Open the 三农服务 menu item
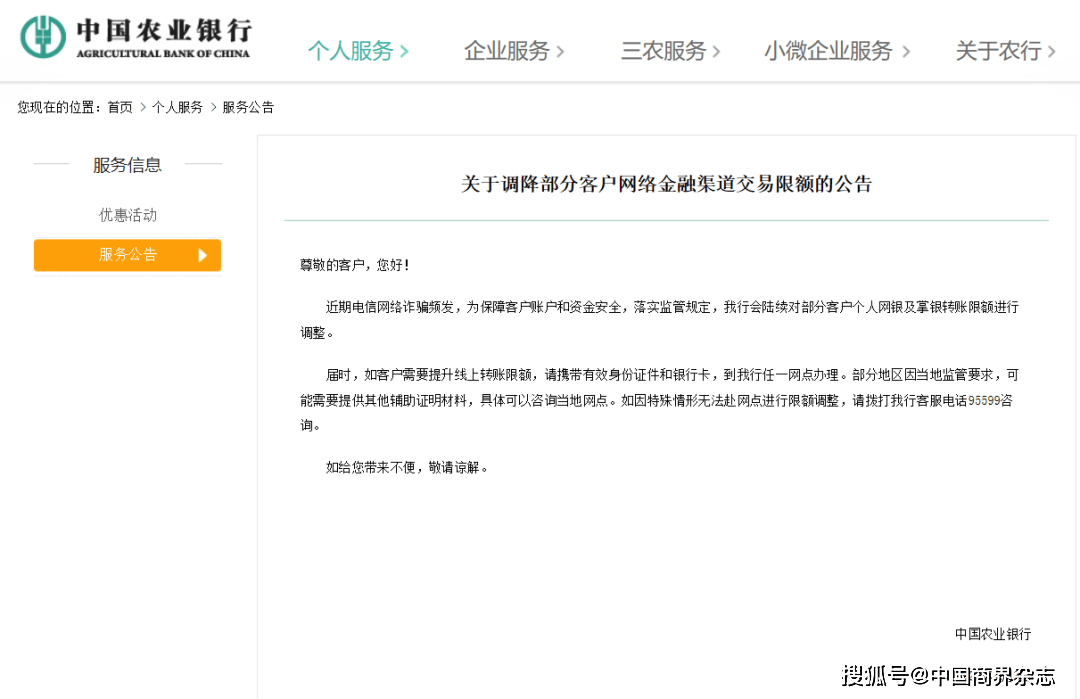 [662, 50]
